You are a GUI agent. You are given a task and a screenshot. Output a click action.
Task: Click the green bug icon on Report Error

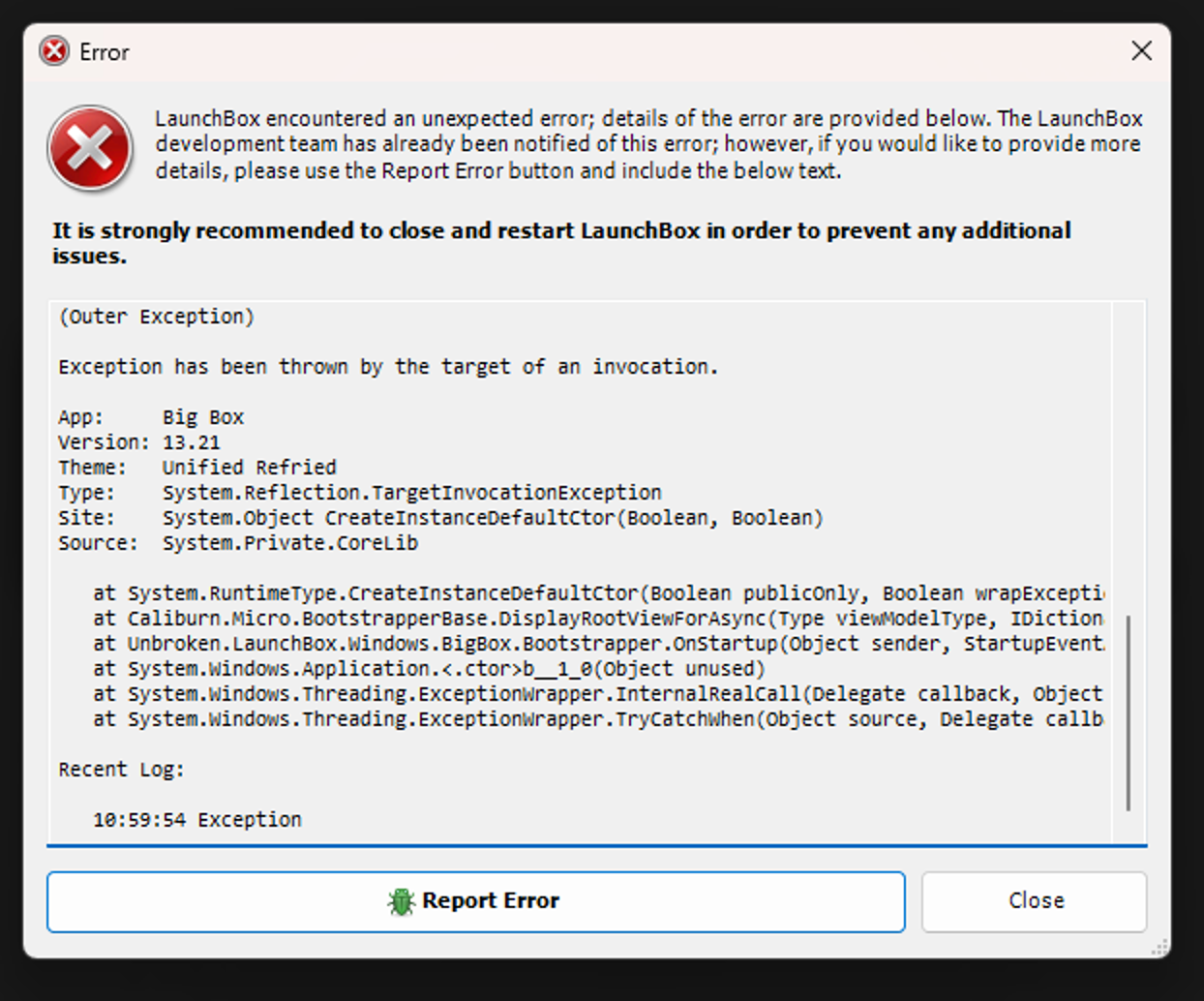point(401,901)
